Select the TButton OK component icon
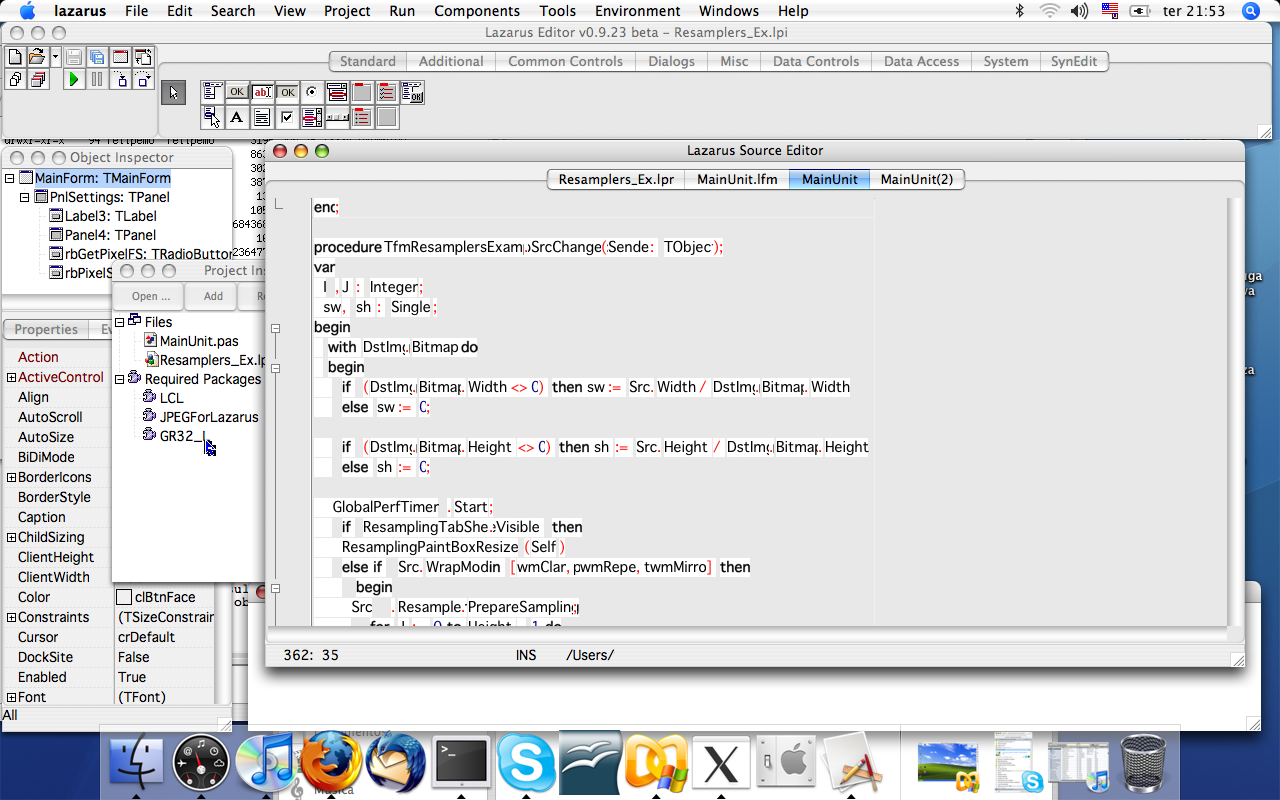The height and width of the screenshot is (800, 1280). 237,92
